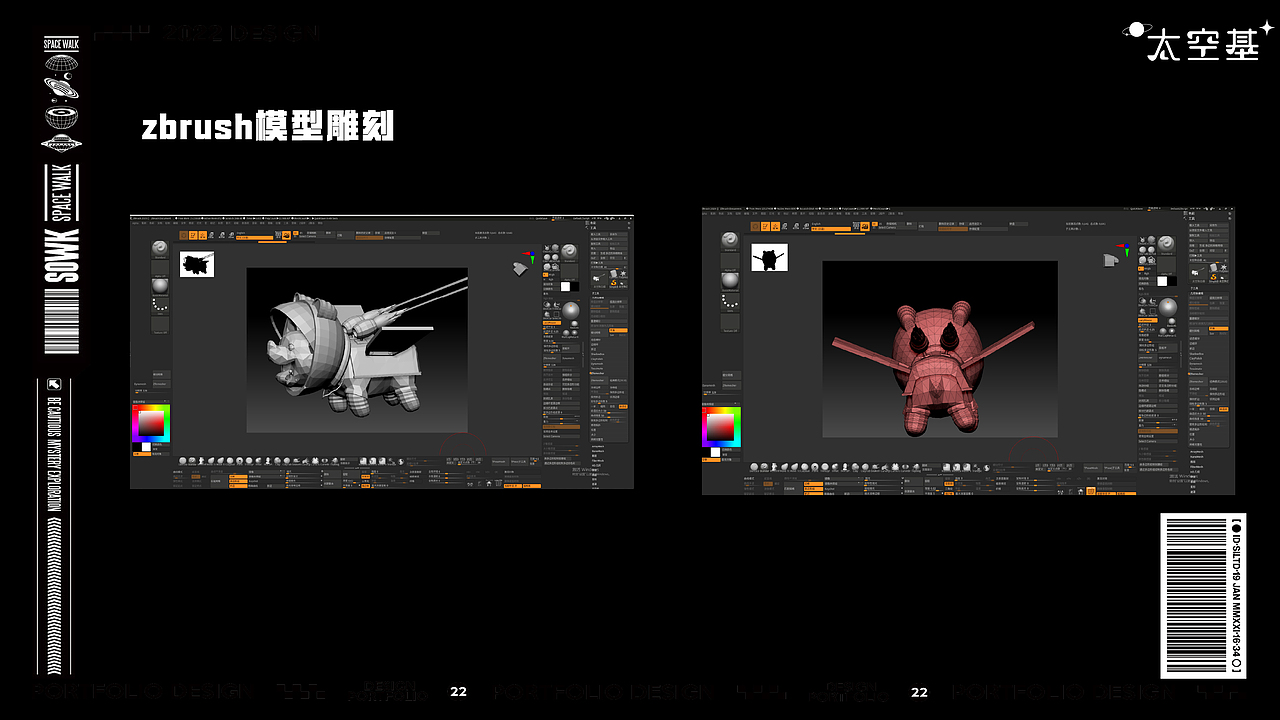Toggle orange camera button in left screenshot's top shelf
This screenshot has height=720, width=1280.
coord(287,235)
